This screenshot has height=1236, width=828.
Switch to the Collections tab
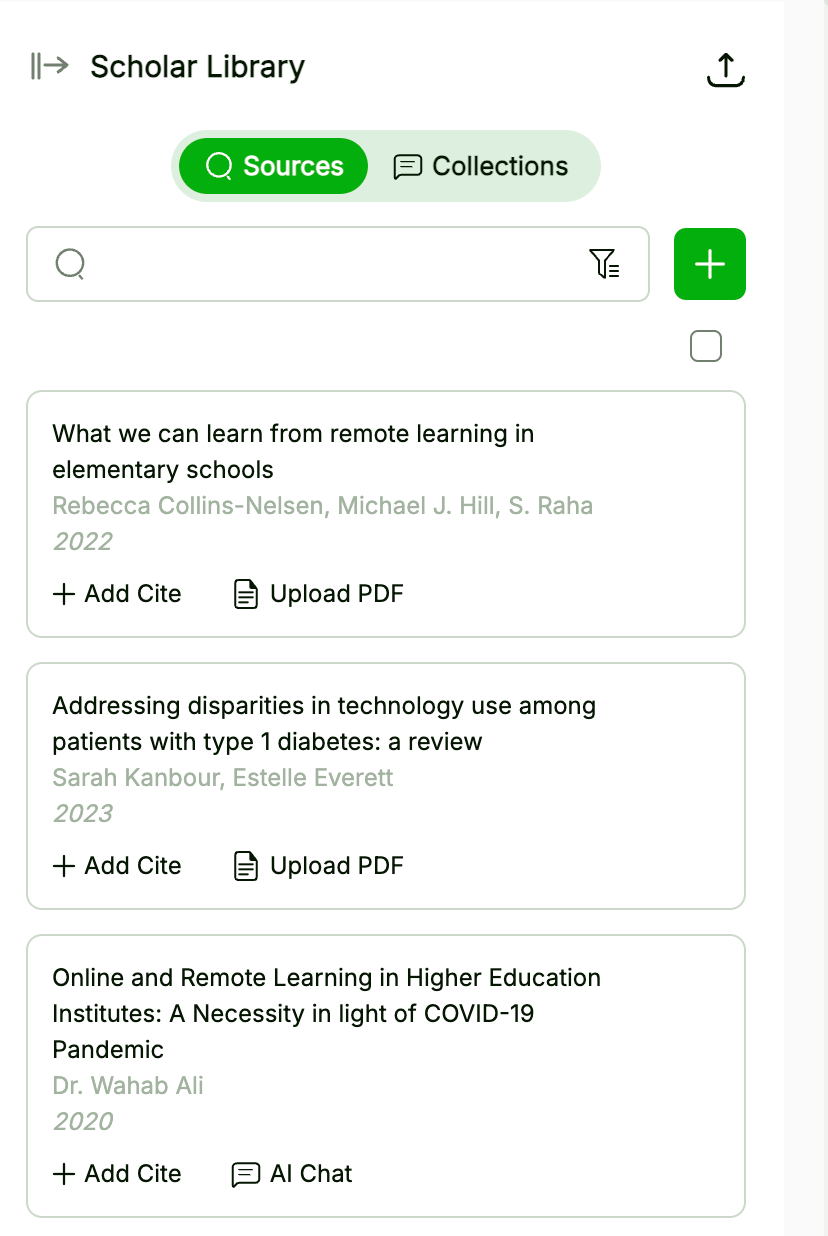click(x=481, y=166)
